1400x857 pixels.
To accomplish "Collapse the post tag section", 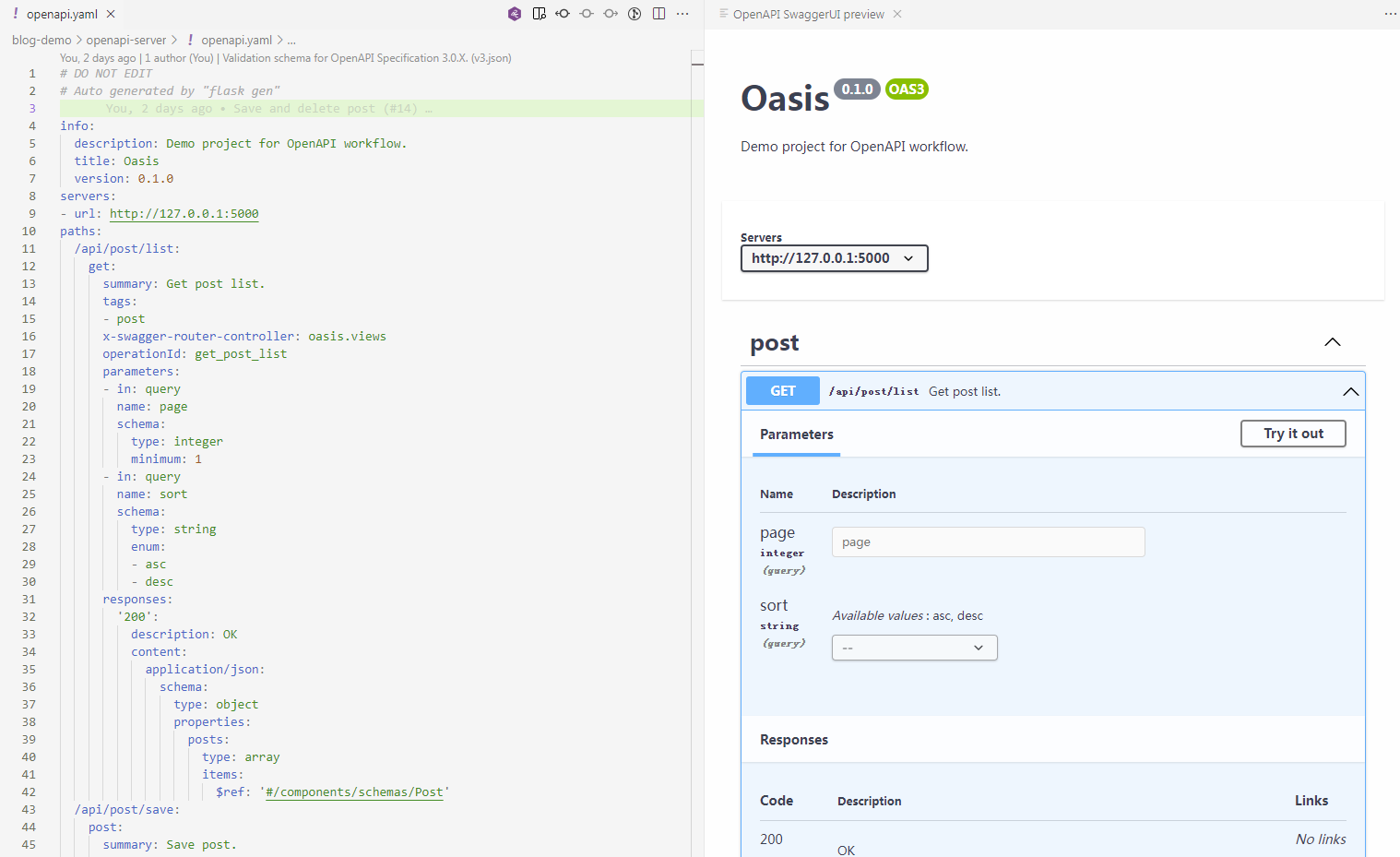I will click(1332, 342).
